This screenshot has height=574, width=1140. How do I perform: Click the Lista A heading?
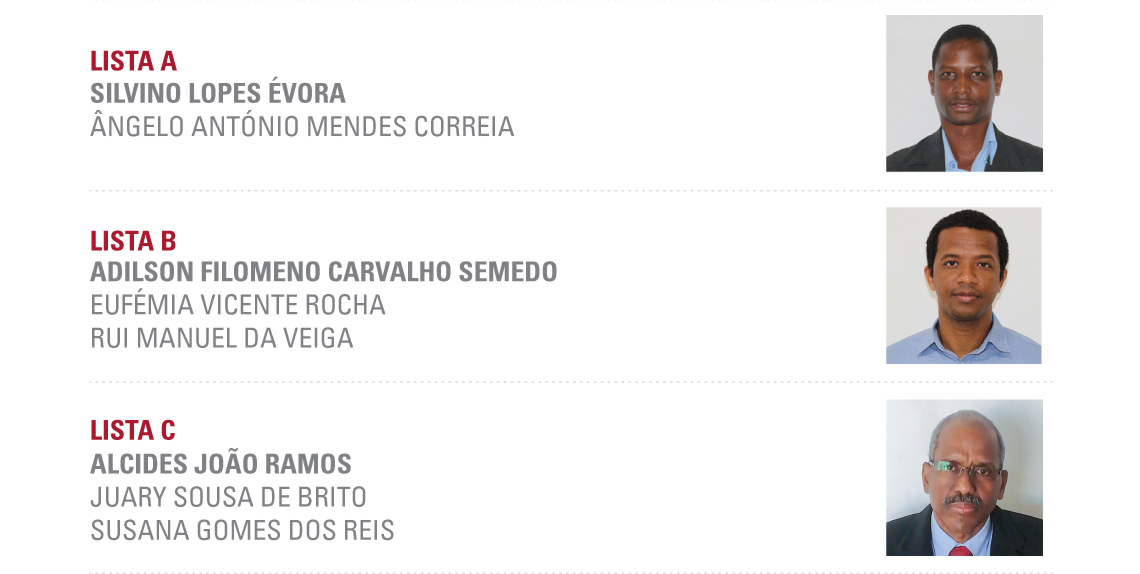[133, 61]
